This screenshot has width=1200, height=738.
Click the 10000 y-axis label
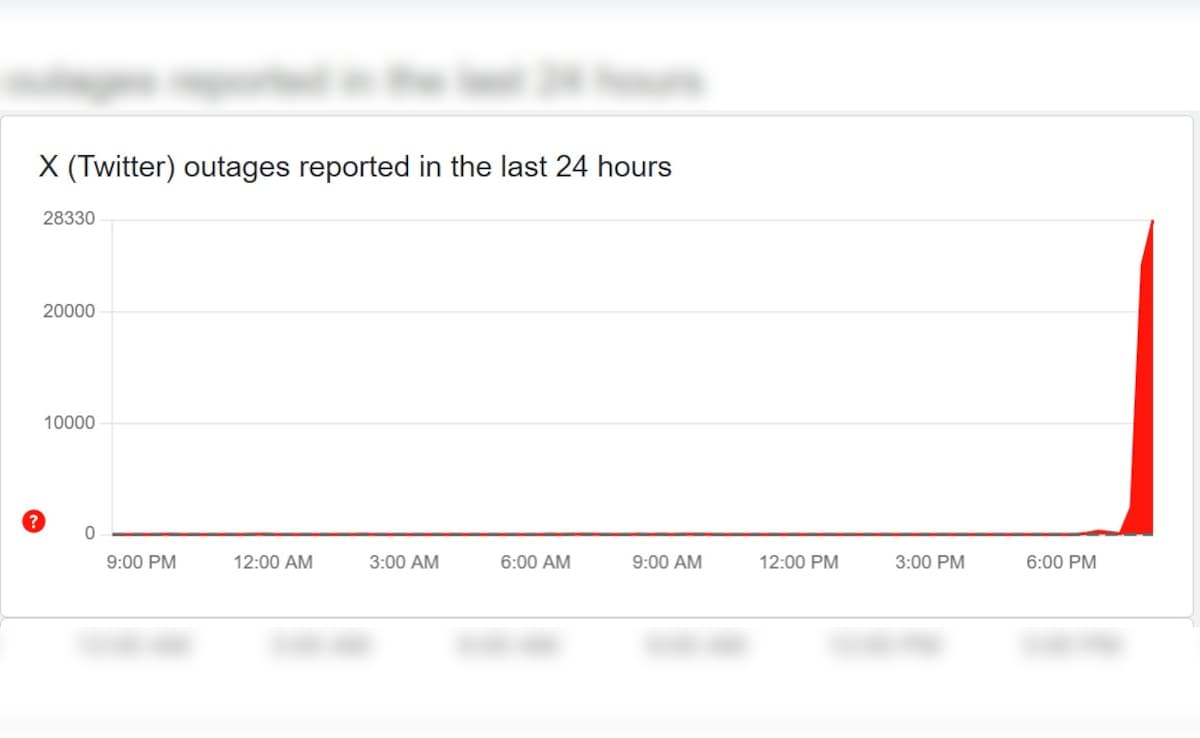[x=69, y=423]
